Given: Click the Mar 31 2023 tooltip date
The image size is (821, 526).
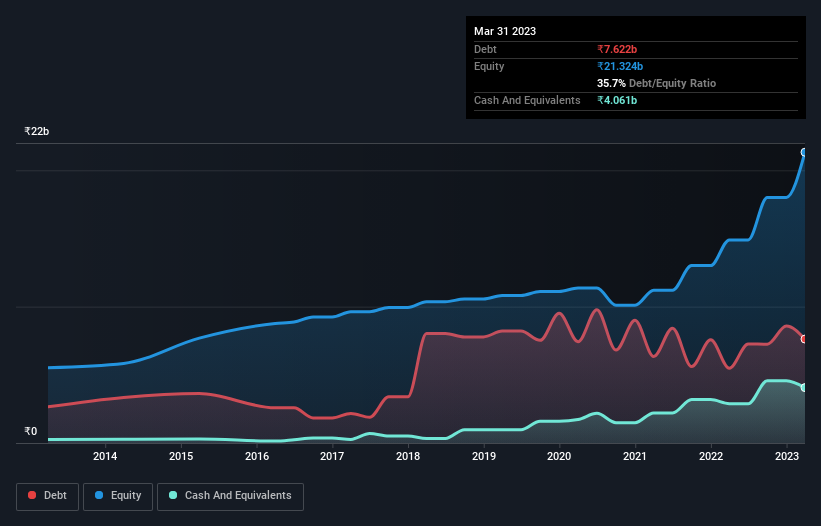Looking at the screenshot, I should click(x=505, y=31).
